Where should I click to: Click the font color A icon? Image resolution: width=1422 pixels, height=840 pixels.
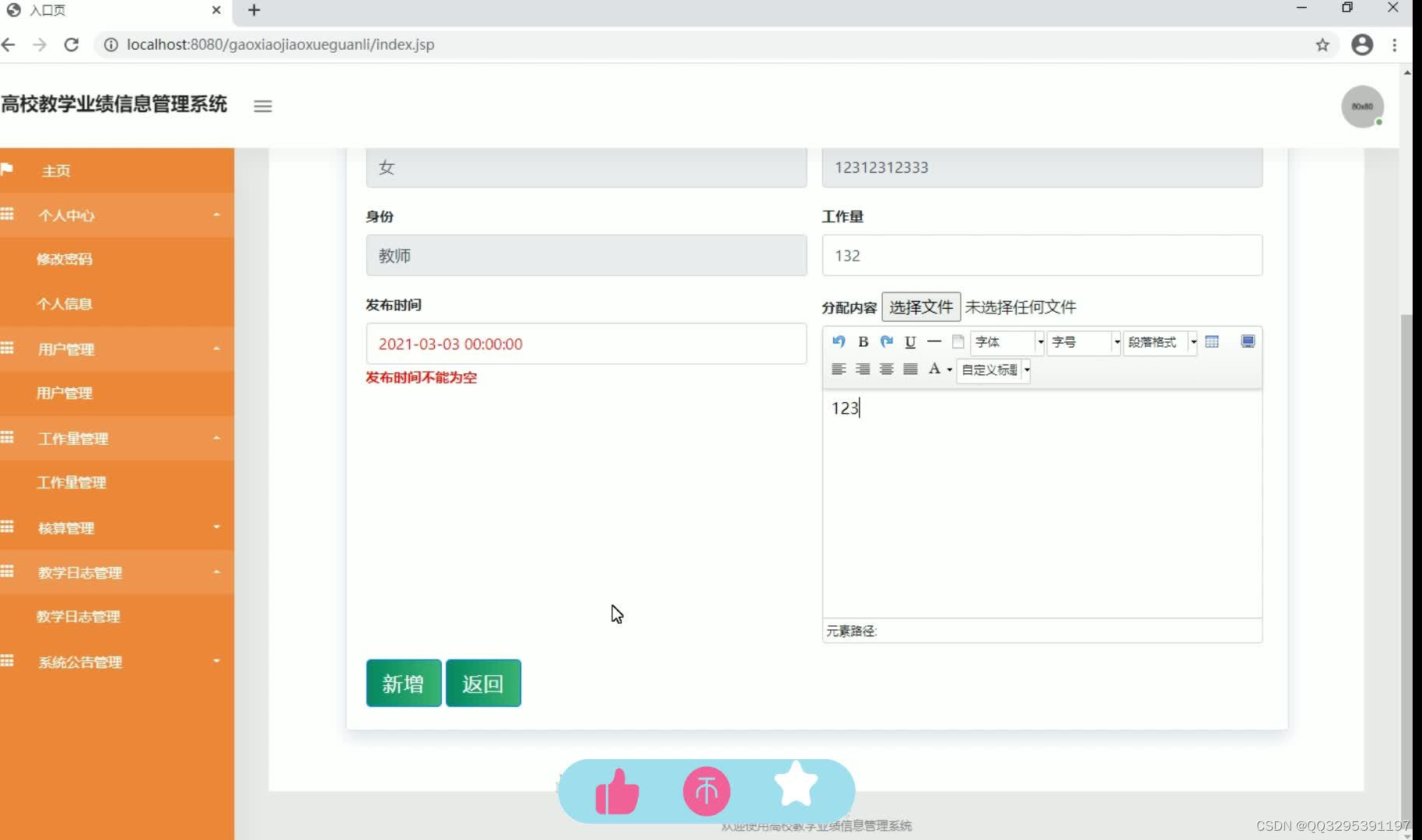click(x=934, y=369)
